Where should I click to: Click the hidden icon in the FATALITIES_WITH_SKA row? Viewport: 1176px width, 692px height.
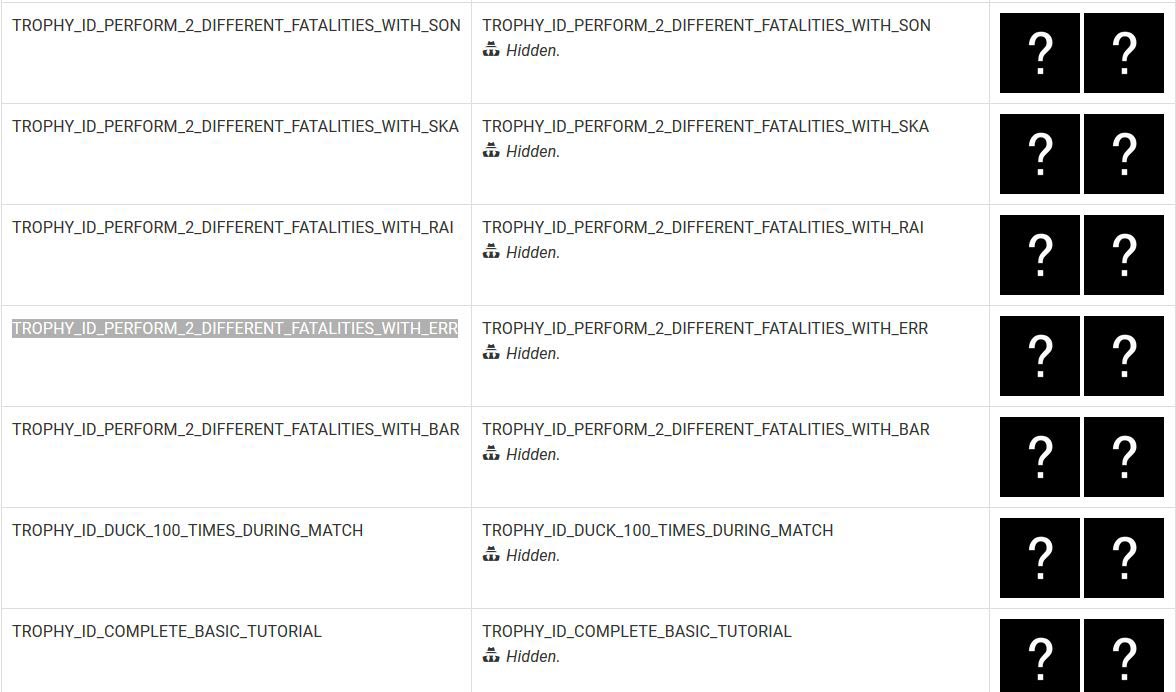coord(491,151)
